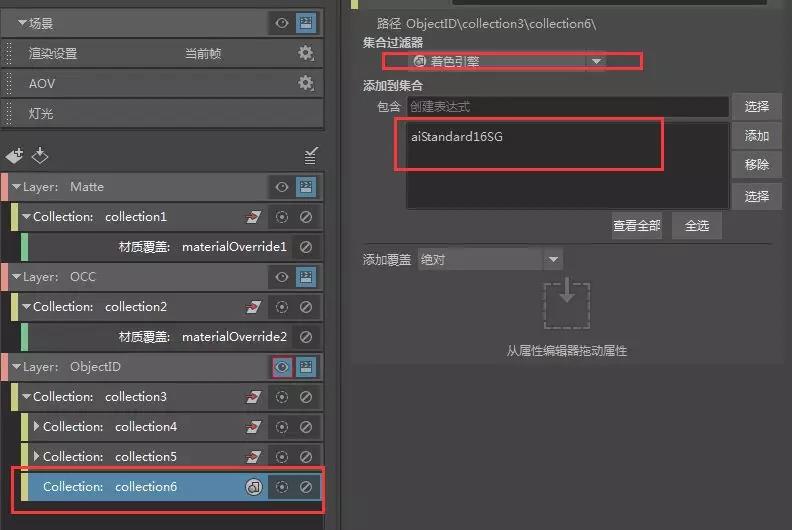
Task: Toggle ObjectID layer renderable clapper icon
Action: [x=306, y=367]
